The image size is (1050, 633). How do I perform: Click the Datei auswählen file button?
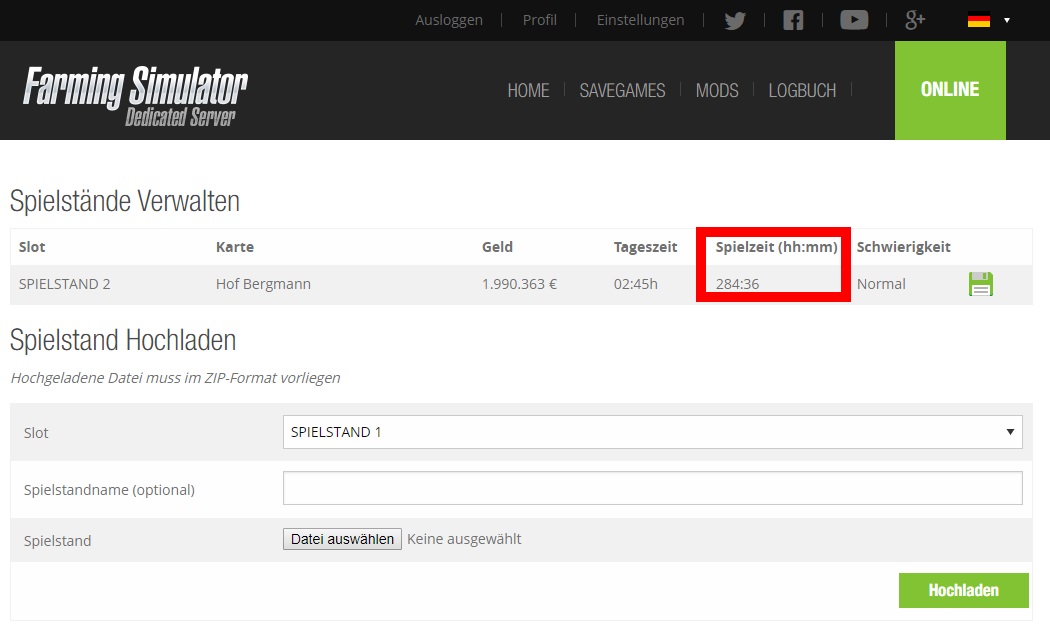pos(343,539)
